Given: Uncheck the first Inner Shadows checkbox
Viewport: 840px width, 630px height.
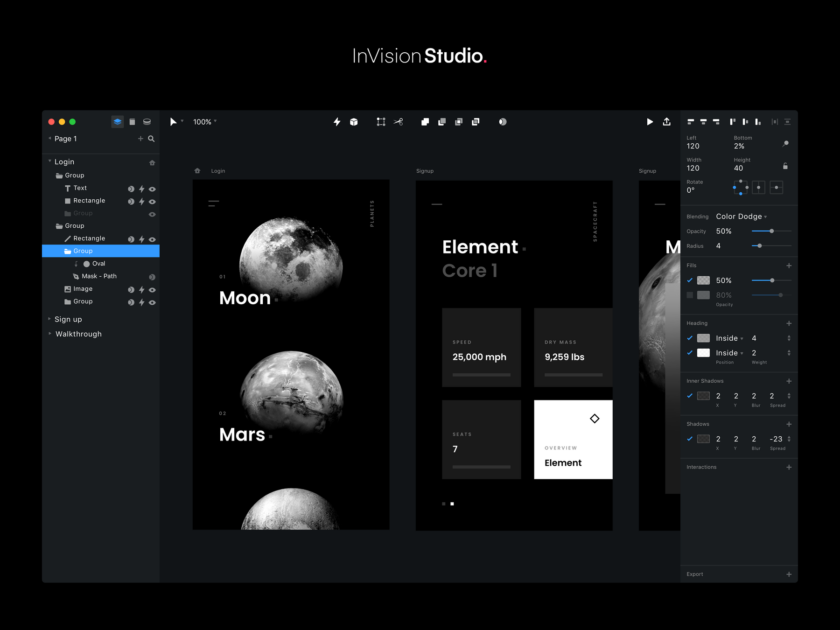Looking at the screenshot, I should 689,396.
